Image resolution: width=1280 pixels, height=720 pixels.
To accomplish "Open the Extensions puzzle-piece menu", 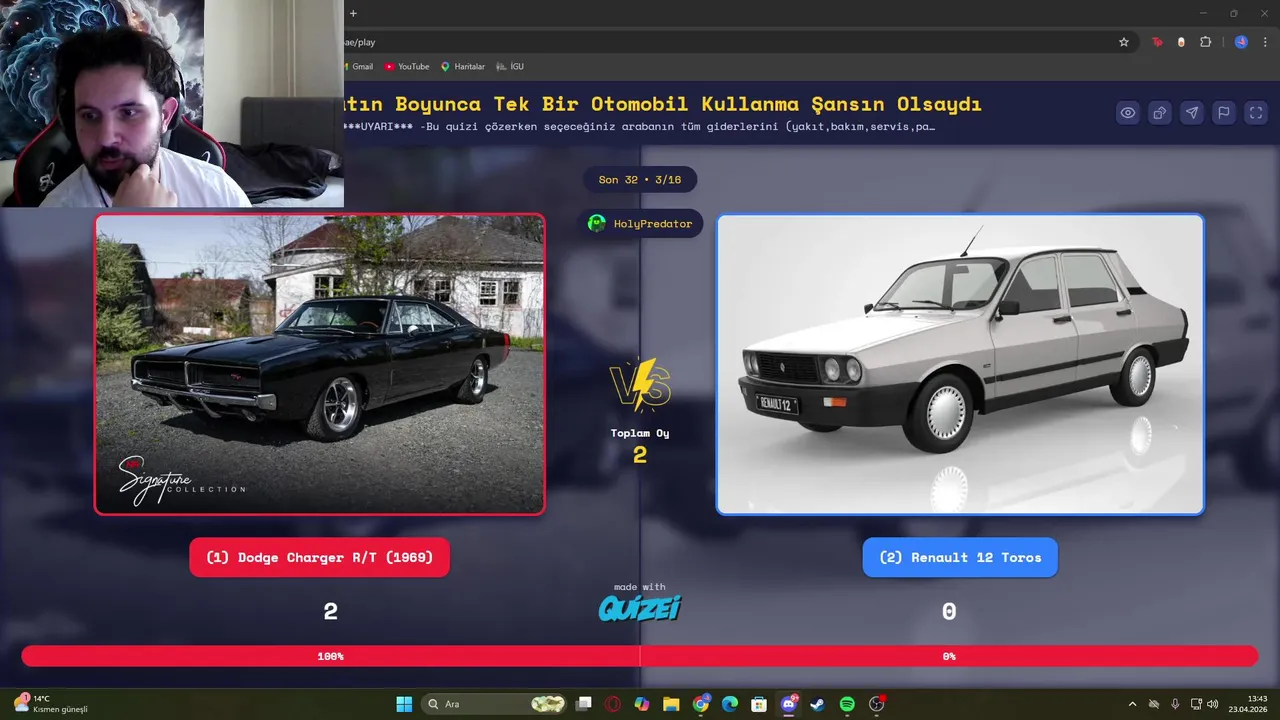I will 1205,42.
